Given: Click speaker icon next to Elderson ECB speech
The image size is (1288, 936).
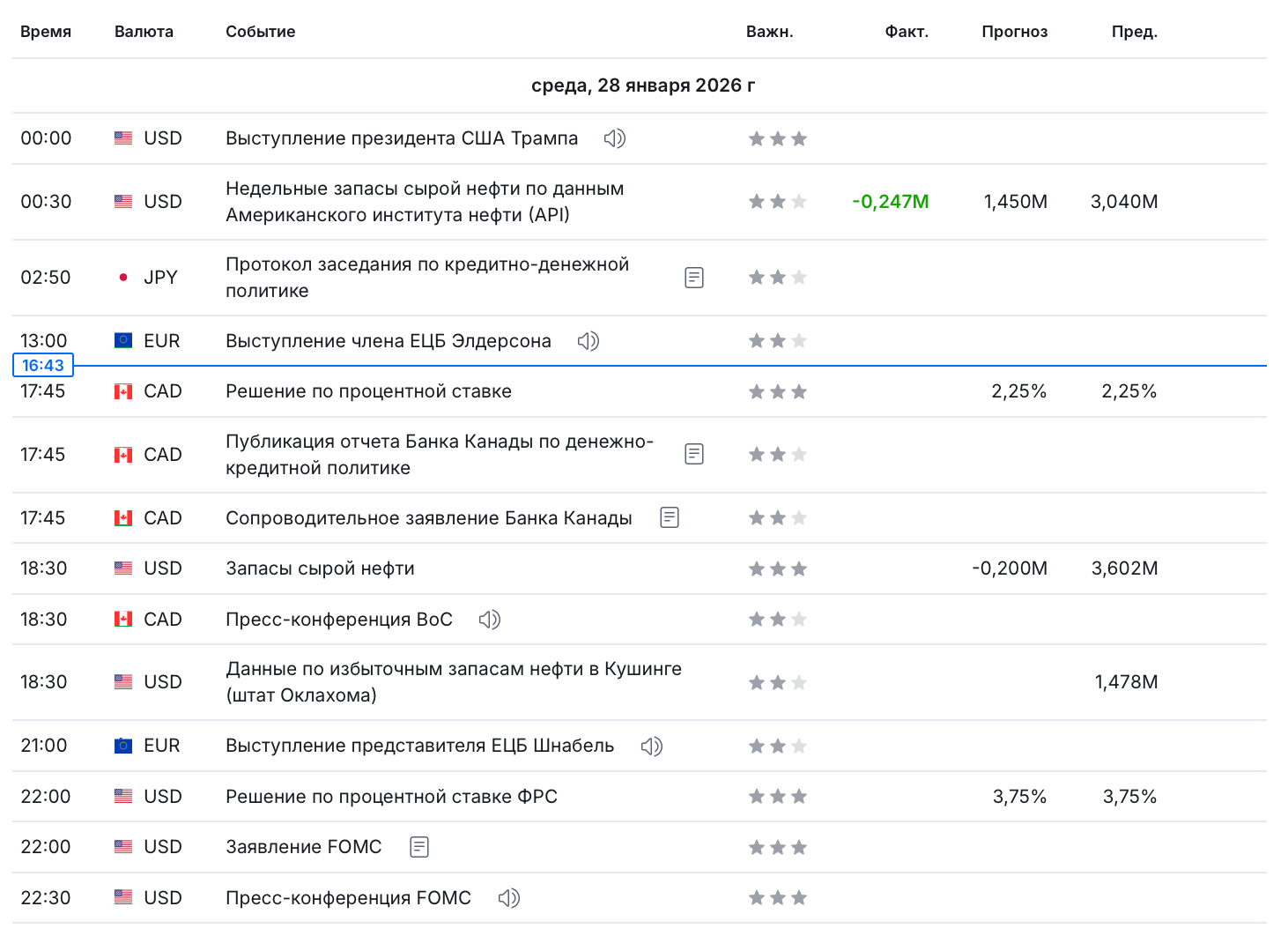Looking at the screenshot, I should pyautogui.click(x=588, y=341).
